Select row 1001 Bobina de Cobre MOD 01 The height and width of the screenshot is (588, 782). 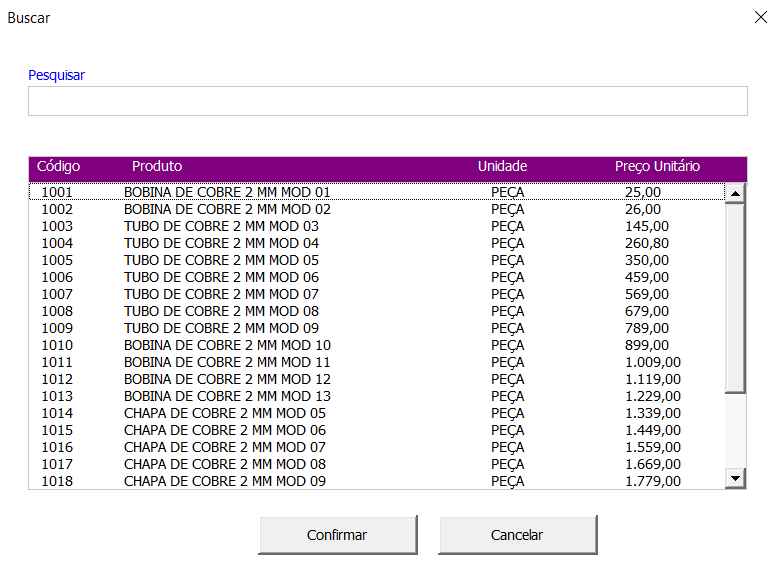[x=226, y=192]
